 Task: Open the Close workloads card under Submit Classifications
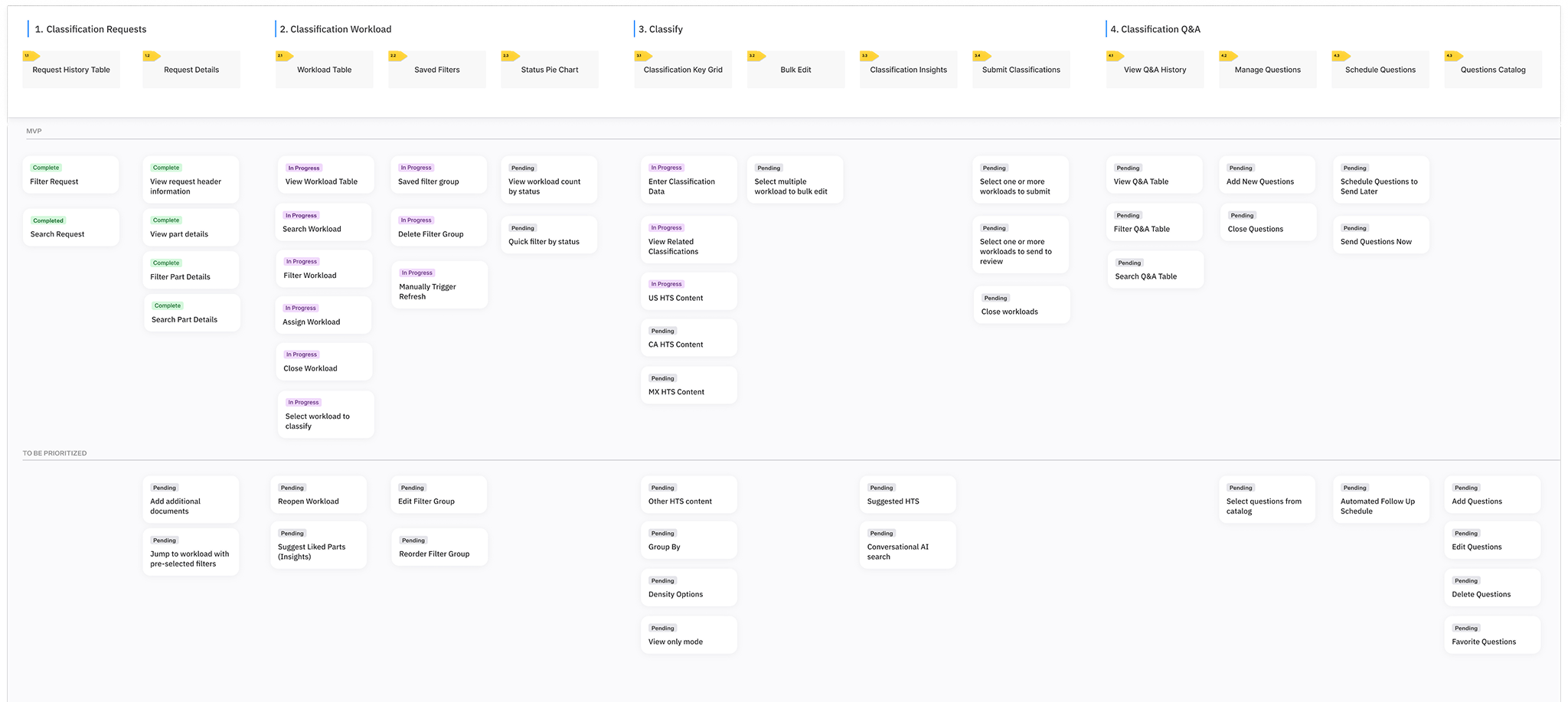click(x=1022, y=305)
